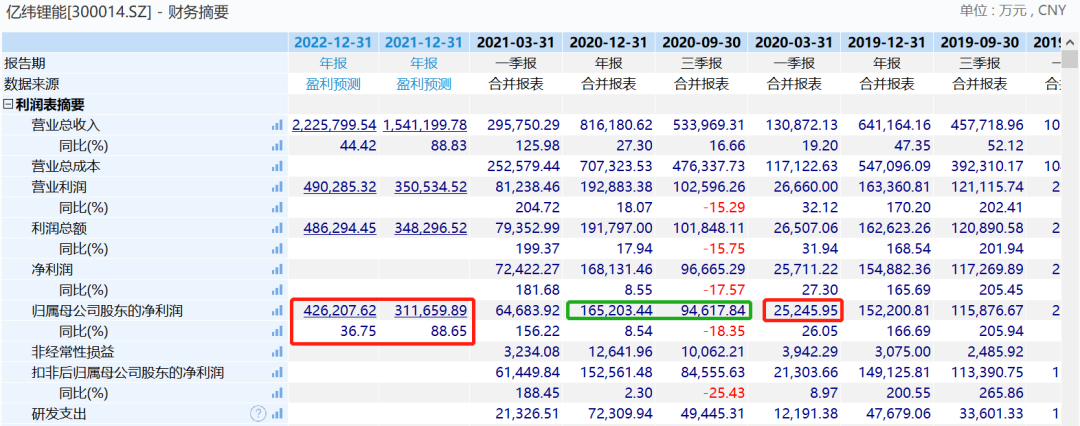Screen dimensions: 1080x426
Task: Click negative growth value -25.43
Action: click(722, 394)
